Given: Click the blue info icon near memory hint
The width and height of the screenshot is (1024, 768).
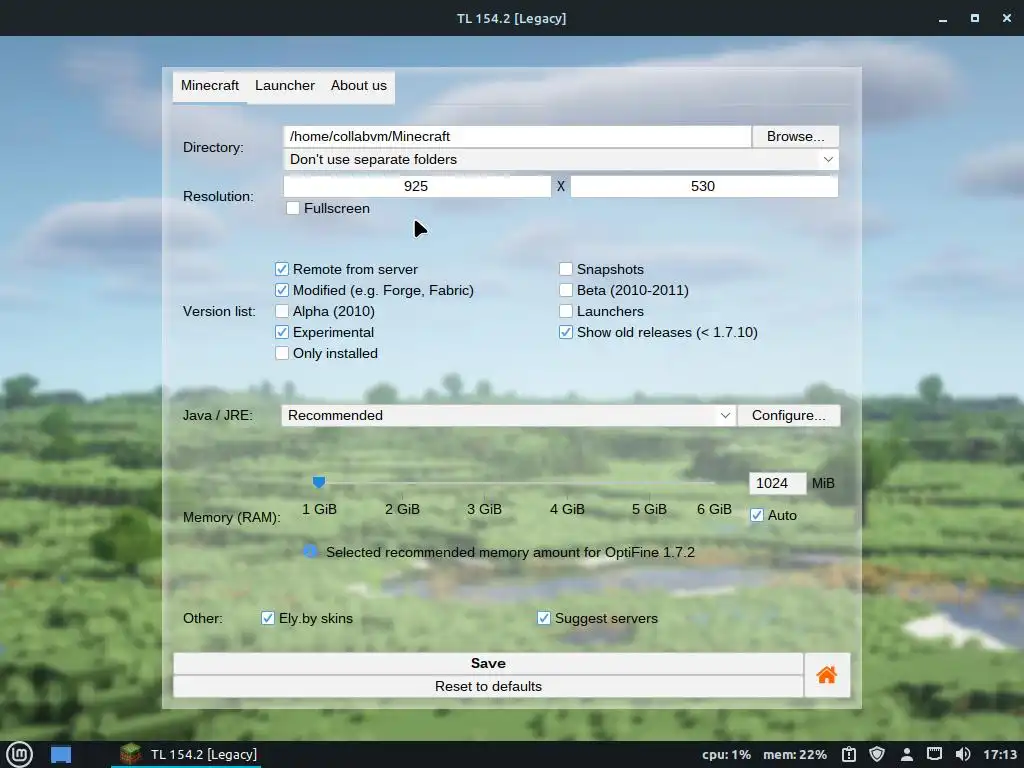Looking at the screenshot, I should click(311, 552).
